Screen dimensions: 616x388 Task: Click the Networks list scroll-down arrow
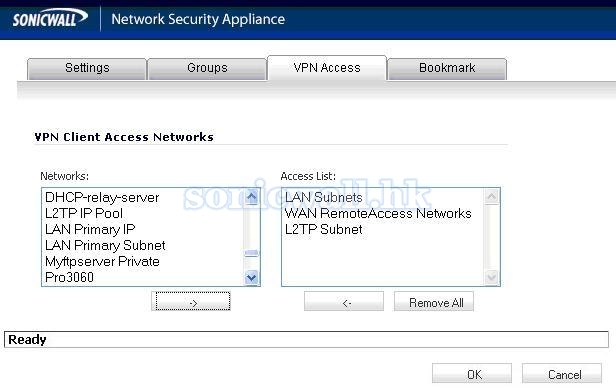[251, 278]
